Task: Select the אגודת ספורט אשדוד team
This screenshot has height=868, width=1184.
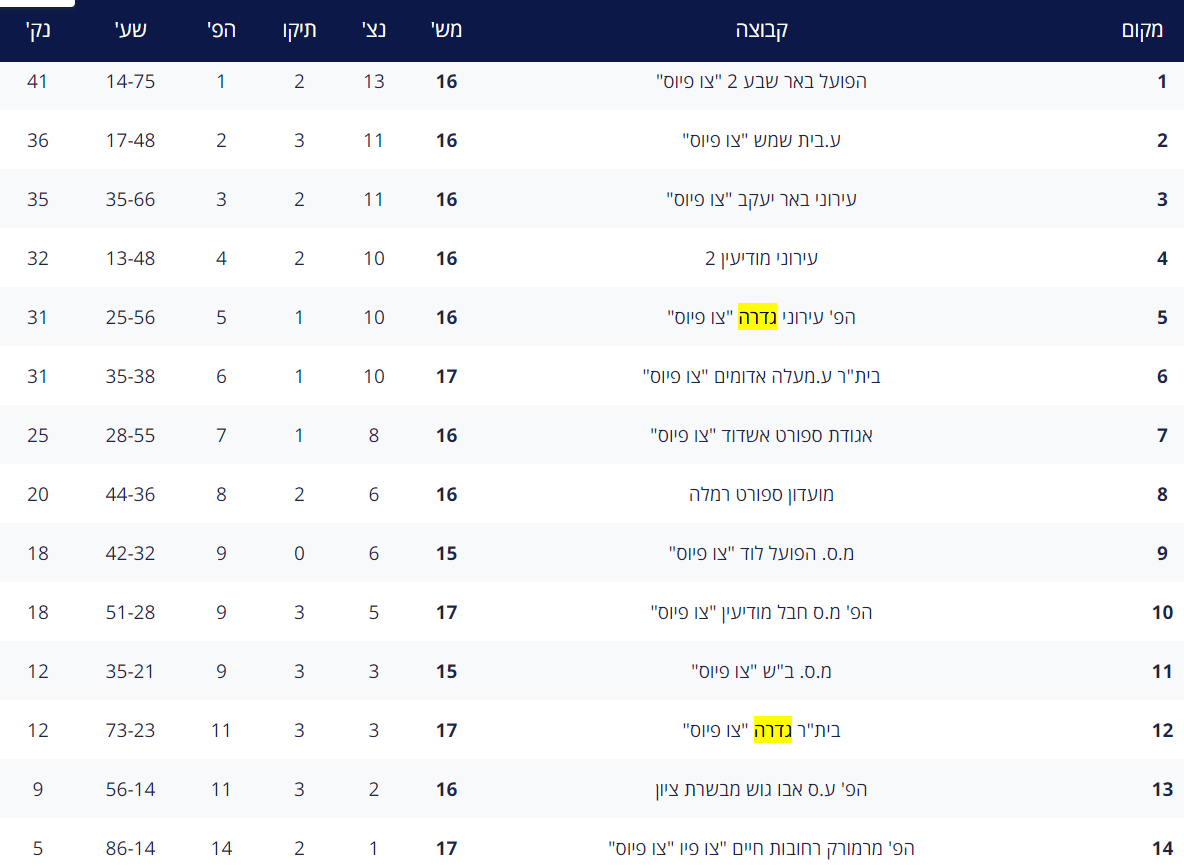Action: tap(761, 435)
